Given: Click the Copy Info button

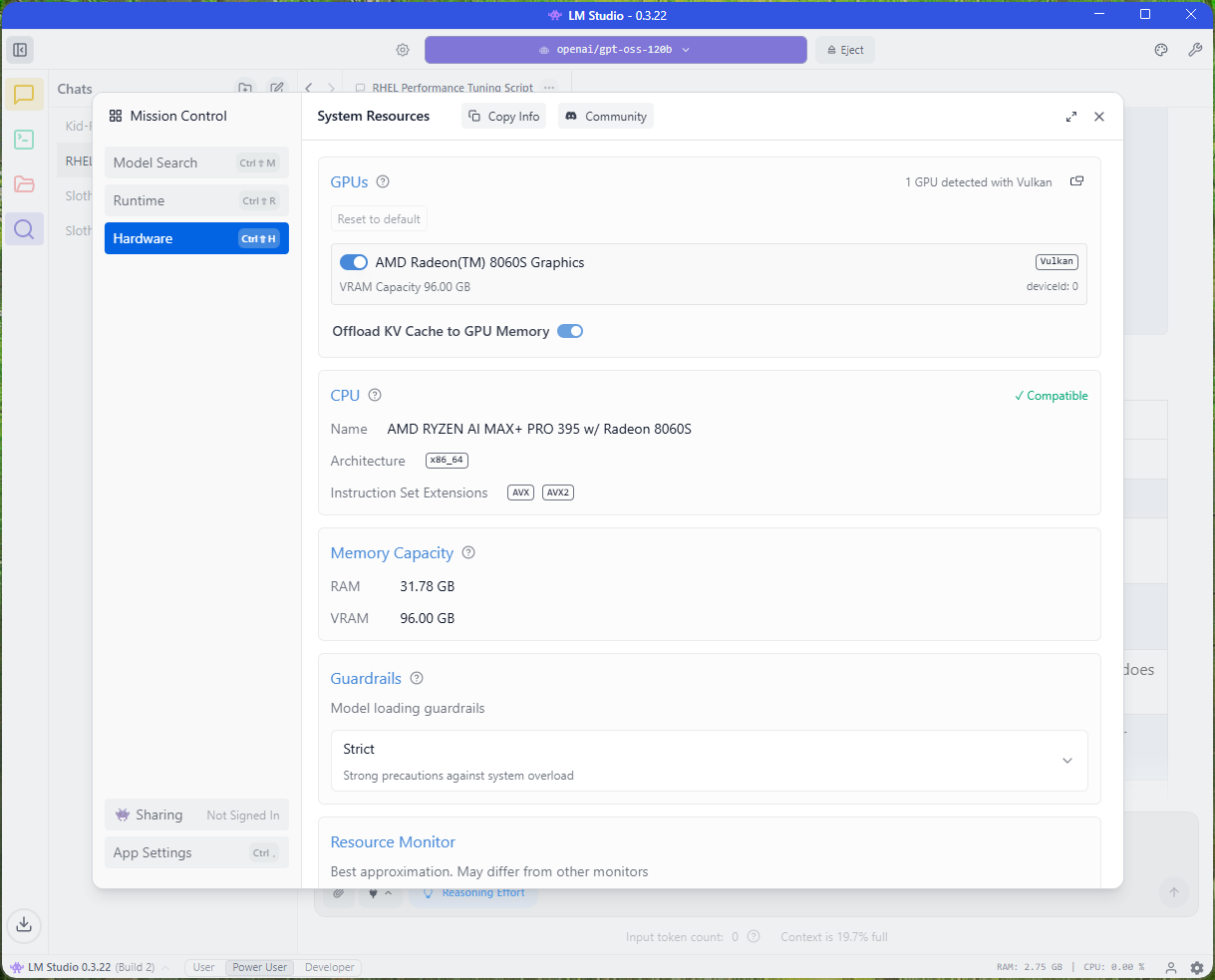Looking at the screenshot, I should (503, 117).
